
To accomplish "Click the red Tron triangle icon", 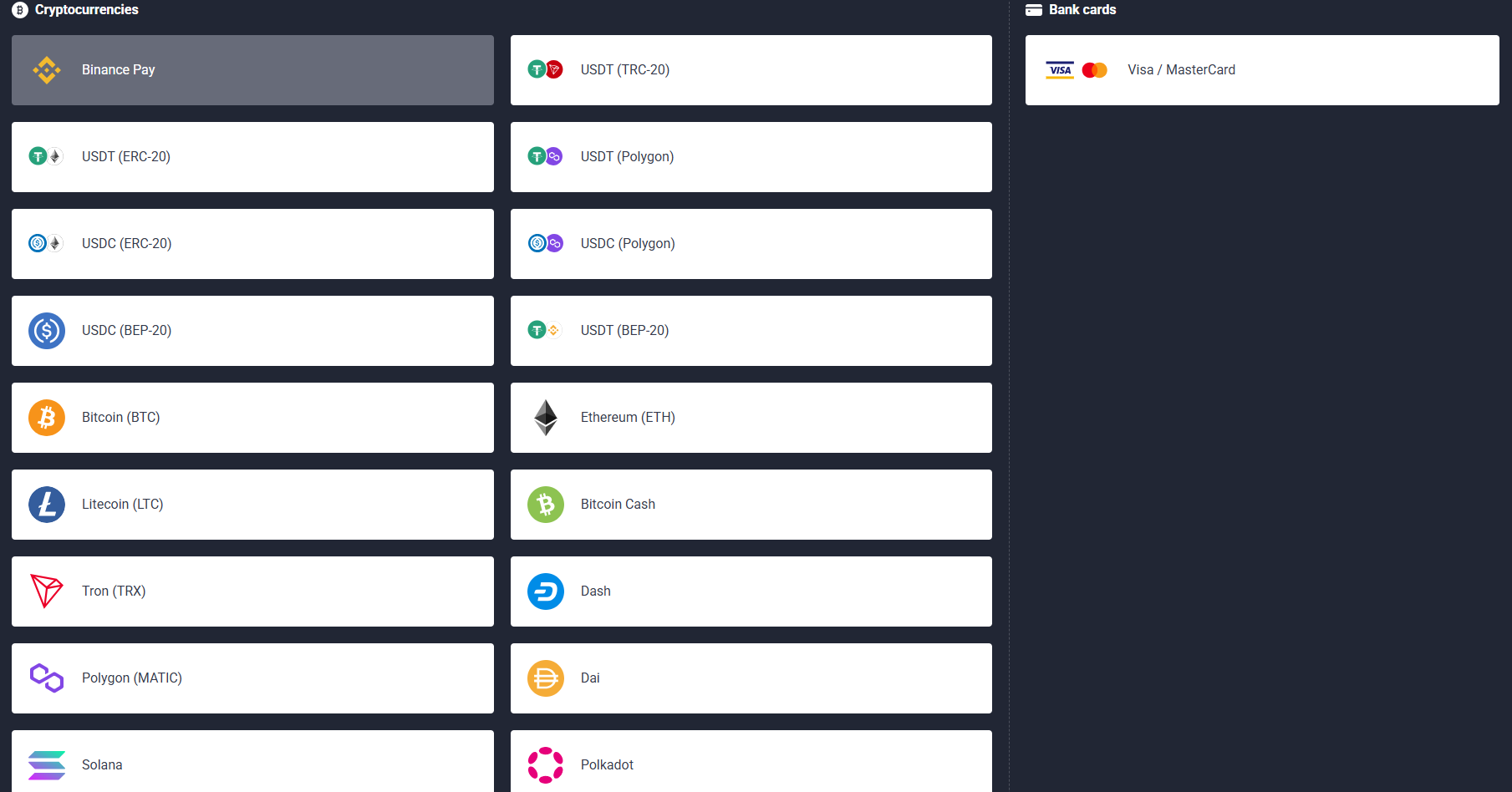I will pyautogui.click(x=47, y=591).
